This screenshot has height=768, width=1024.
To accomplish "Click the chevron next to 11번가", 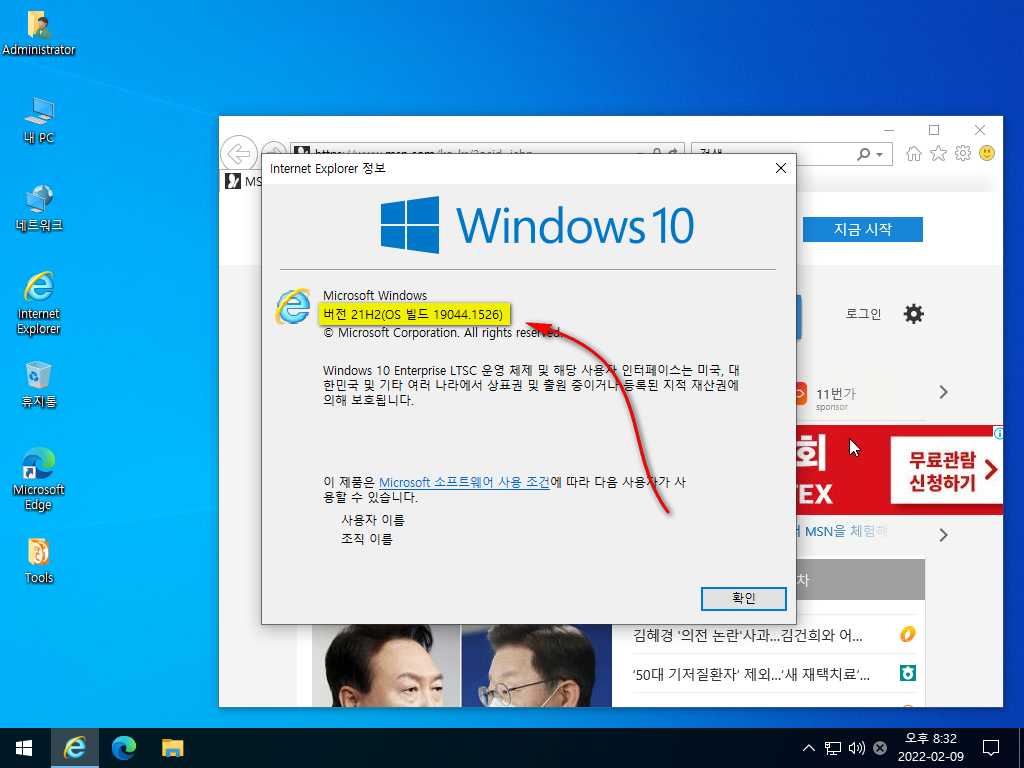I will (x=943, y=392).
